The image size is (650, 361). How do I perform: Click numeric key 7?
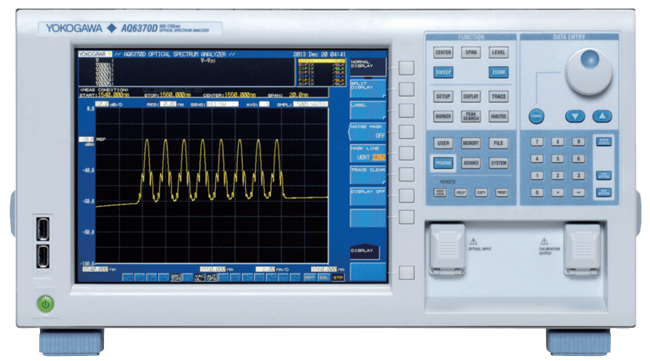tap(537, 142)
